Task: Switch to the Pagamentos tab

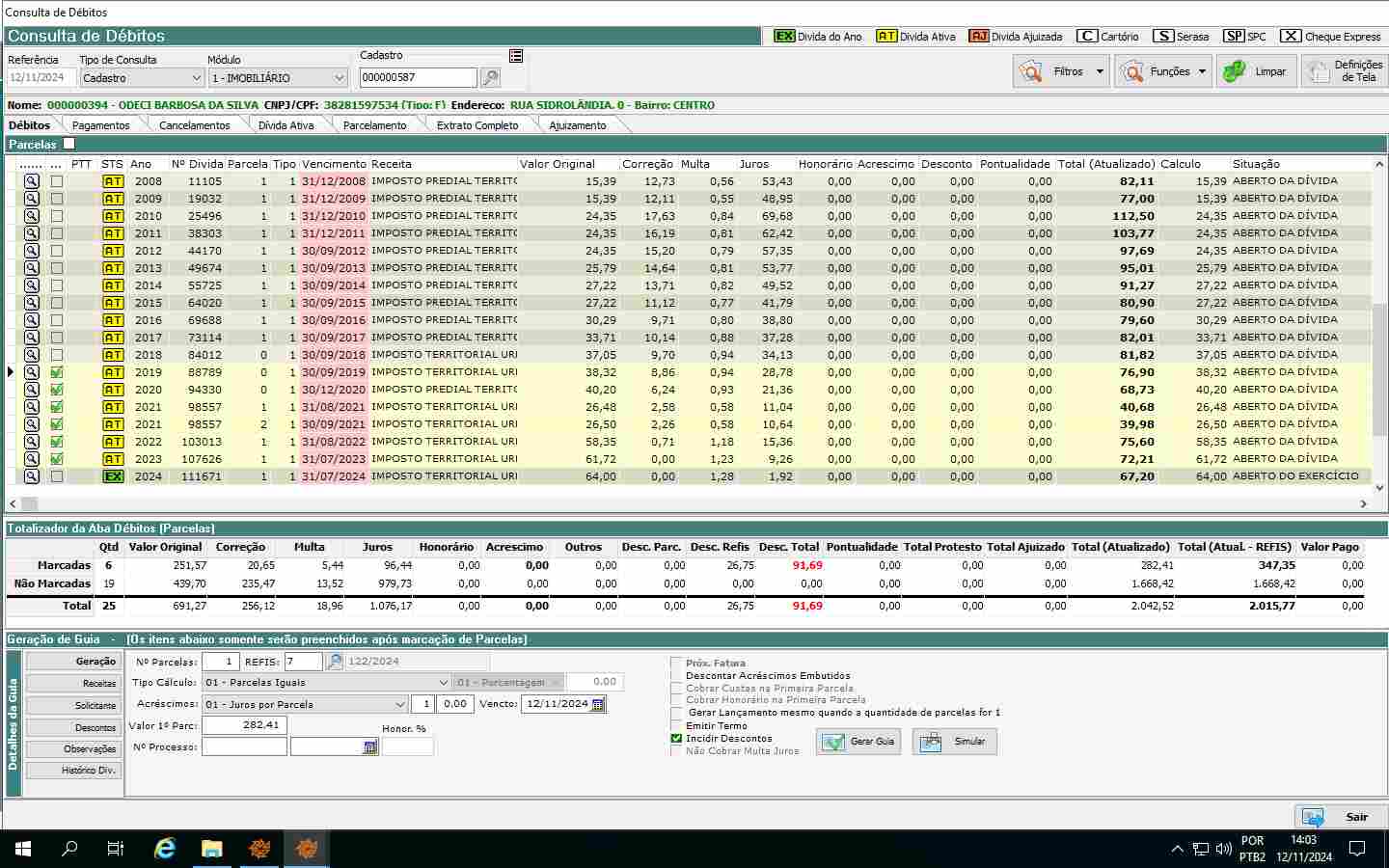Action: [x=100, y=125]
